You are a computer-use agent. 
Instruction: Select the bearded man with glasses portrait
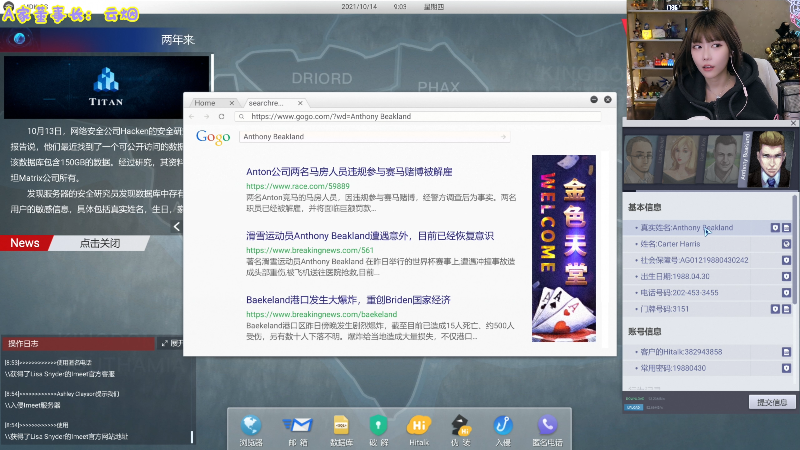[x=640, y=160]
